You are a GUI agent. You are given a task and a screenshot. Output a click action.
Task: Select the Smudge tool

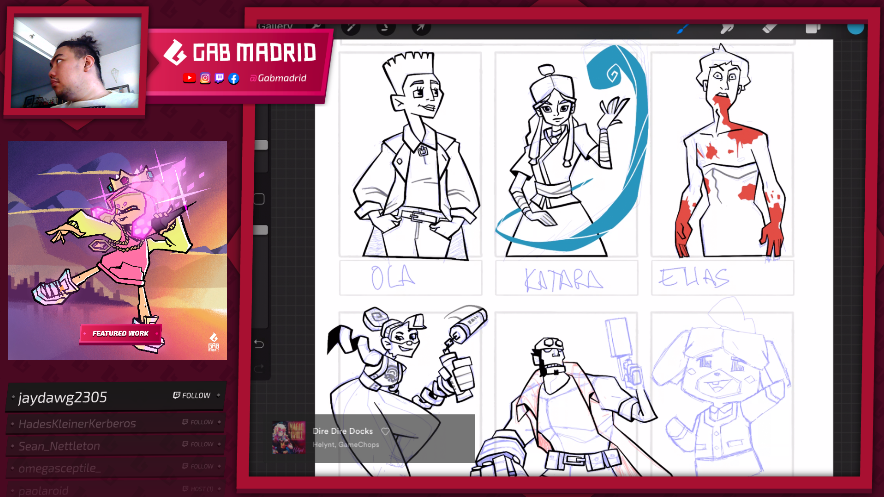[x=727, y=28]
